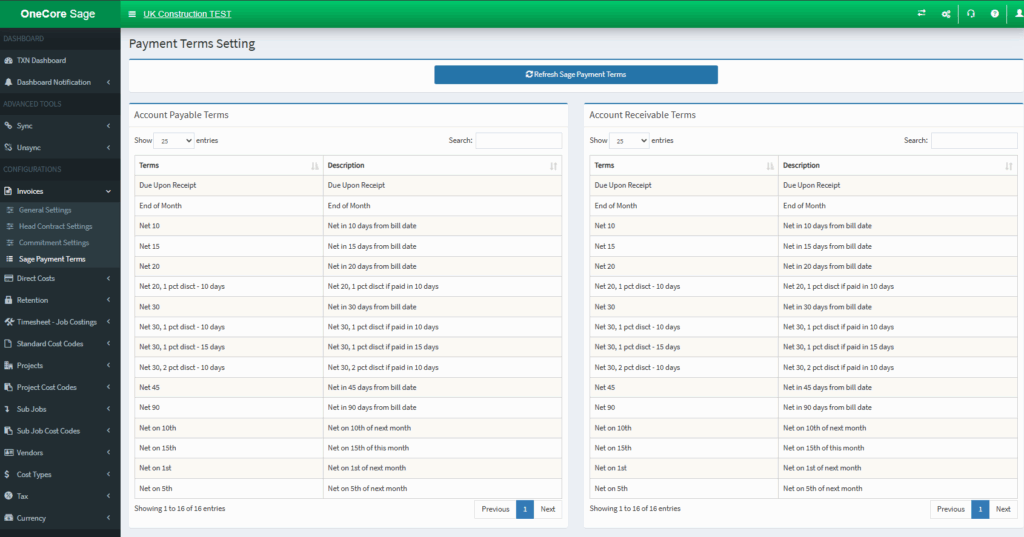Image resolution: width=1024 pixels, height=537 pixels.
Task: Click Next in Account Payable pagination
Action: click(x=548, y=509)
